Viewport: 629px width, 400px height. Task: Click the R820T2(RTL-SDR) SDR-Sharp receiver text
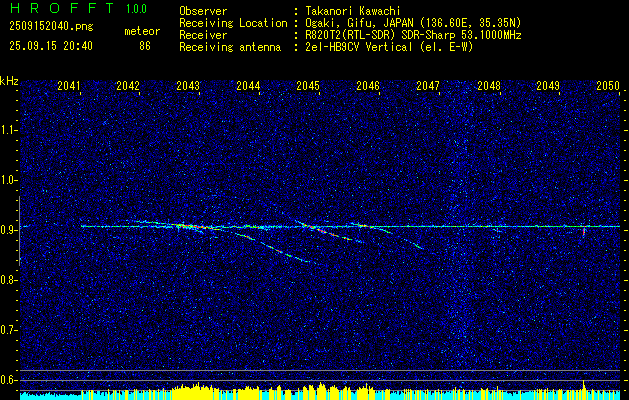(x=413, y=35)
